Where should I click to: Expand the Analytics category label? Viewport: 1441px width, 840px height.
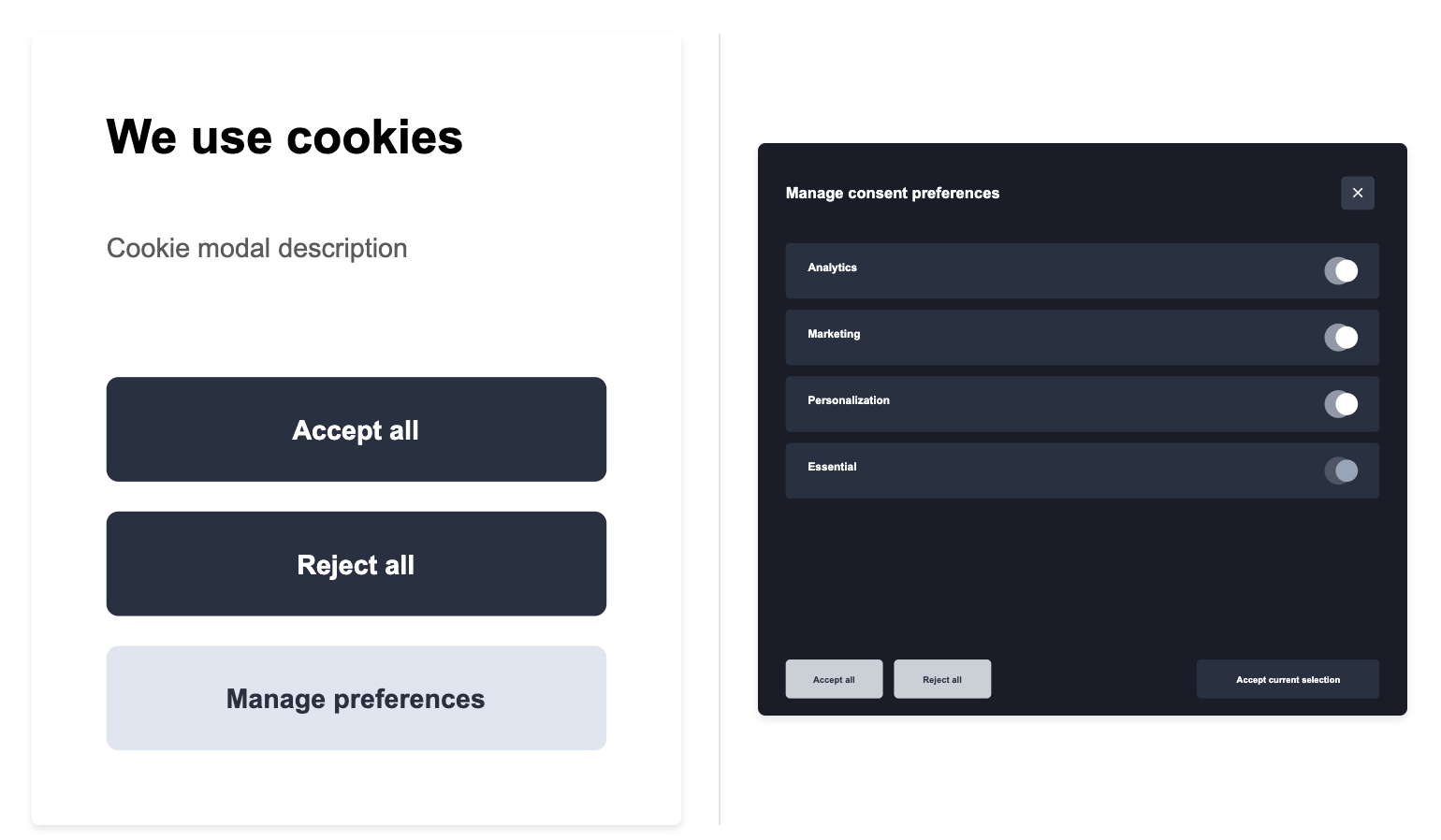click(832, 268)
